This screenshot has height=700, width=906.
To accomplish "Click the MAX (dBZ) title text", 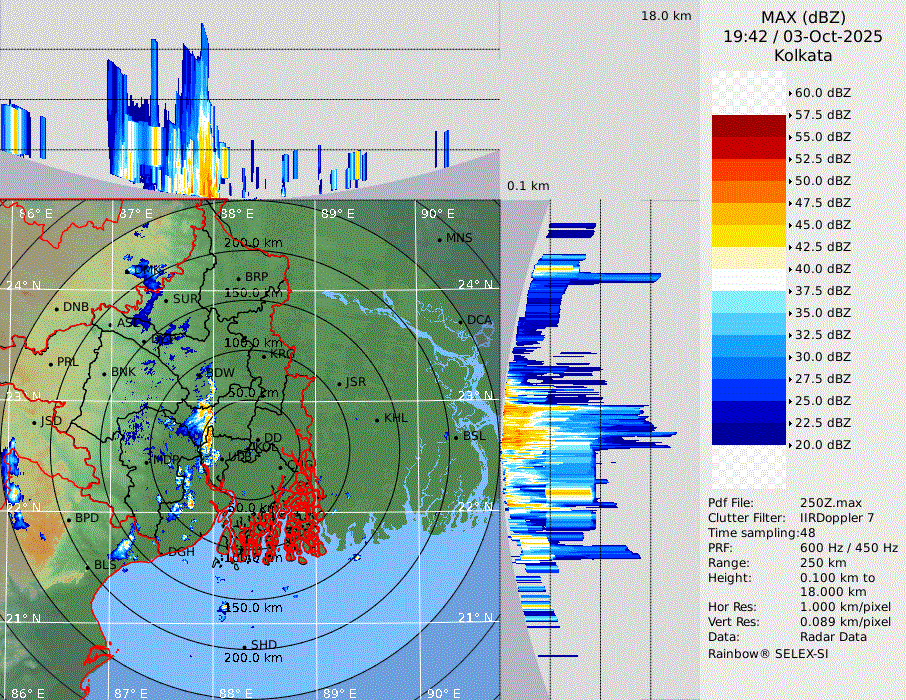I will (x=803, y=17).
